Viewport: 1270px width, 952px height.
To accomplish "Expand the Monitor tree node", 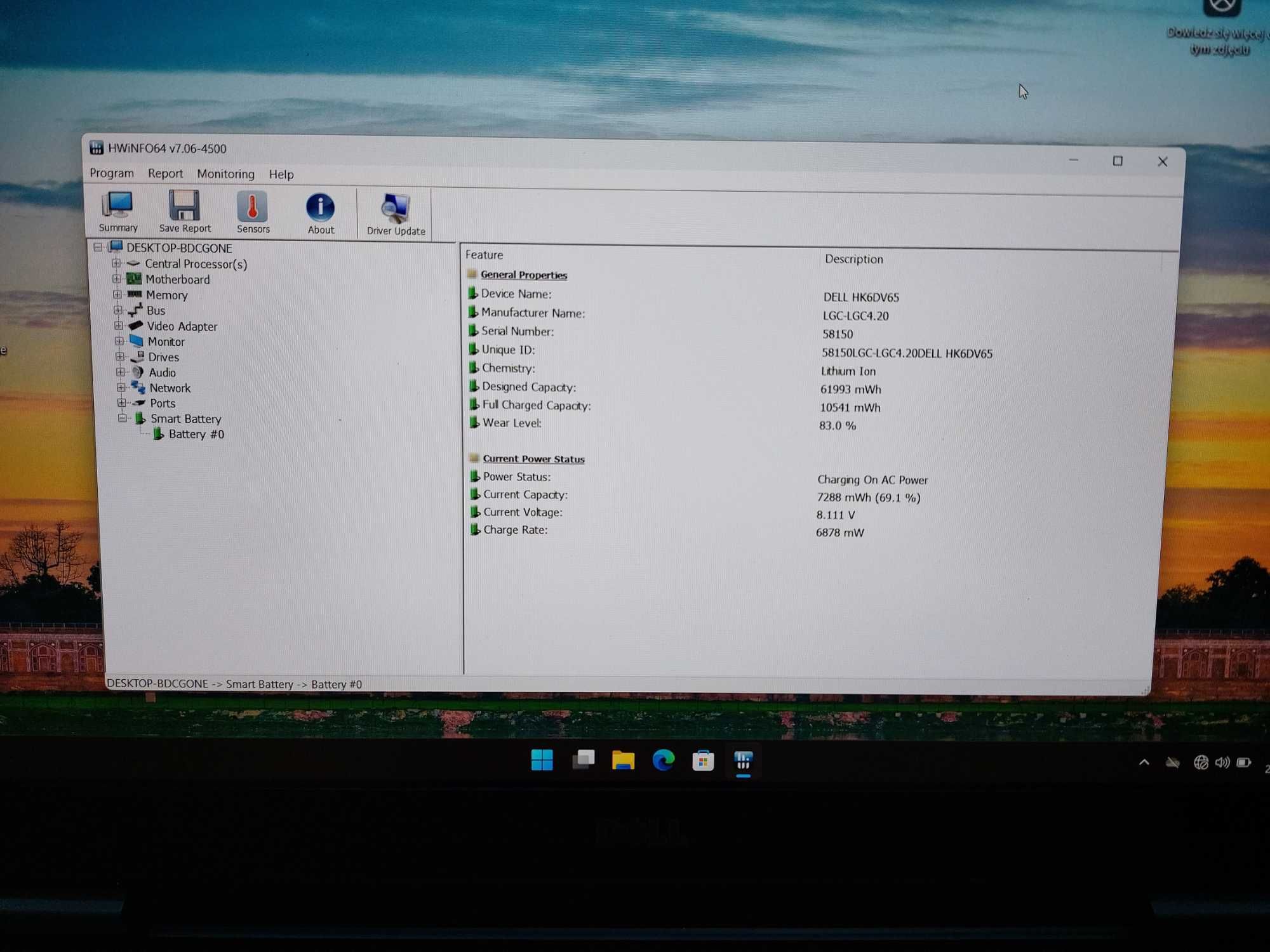I will tap(119, 341).
